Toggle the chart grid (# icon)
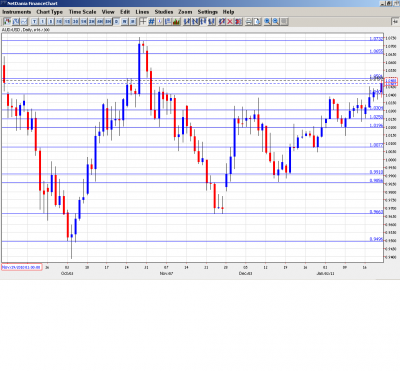Image resolution: width=400 pixels, height=371 pixels. [x=151, y=22]
